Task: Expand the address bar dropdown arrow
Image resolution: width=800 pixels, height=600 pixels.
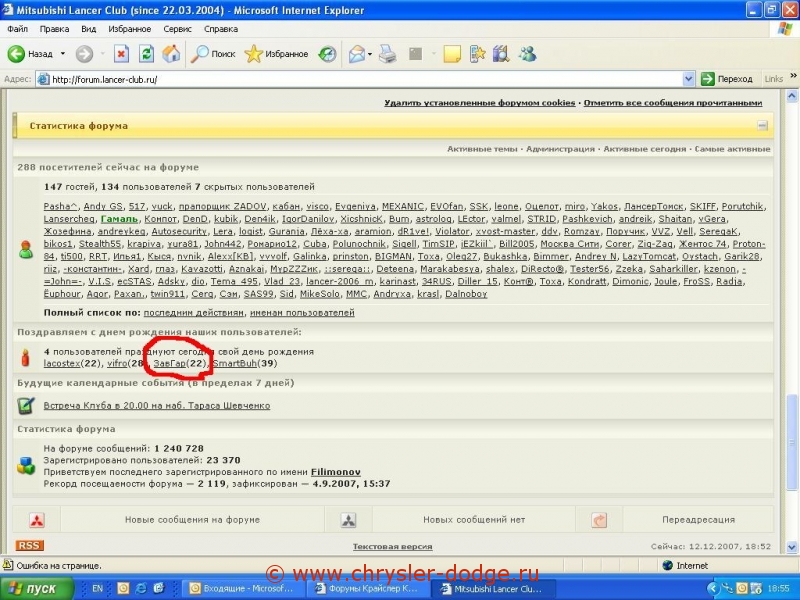Action: point(688,79)
